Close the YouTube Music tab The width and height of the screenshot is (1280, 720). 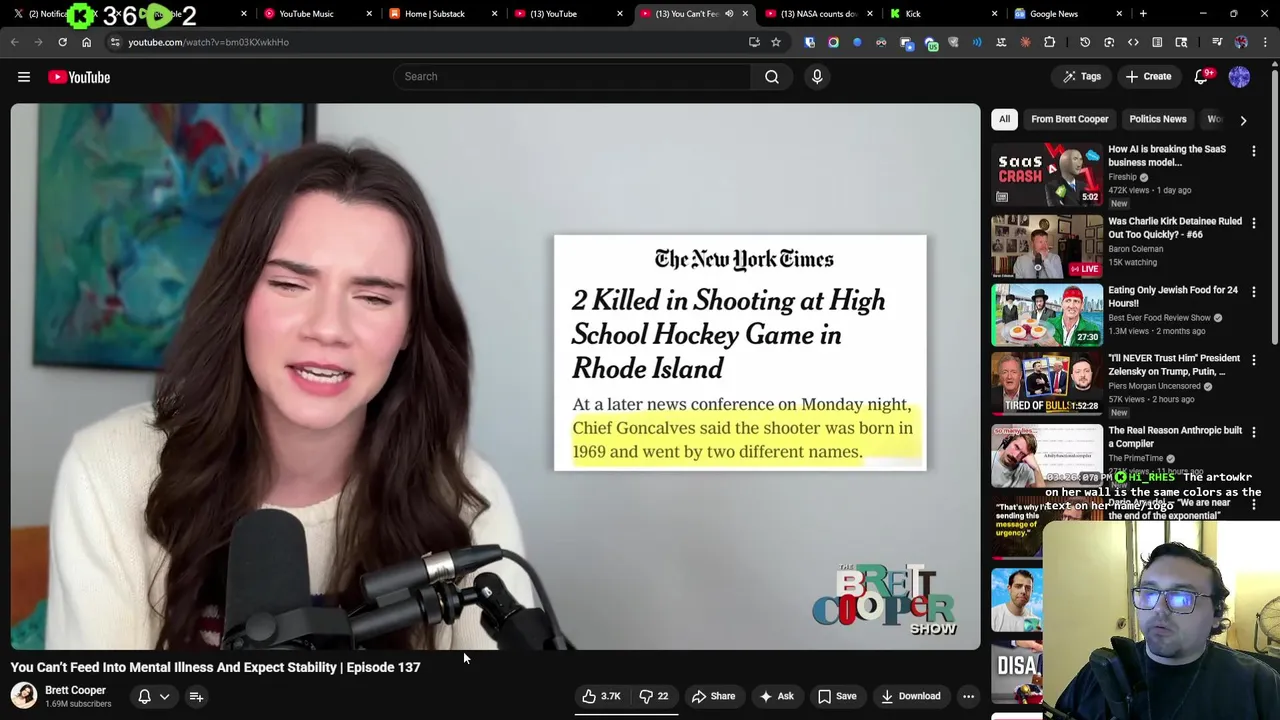[x=369, y=14]
